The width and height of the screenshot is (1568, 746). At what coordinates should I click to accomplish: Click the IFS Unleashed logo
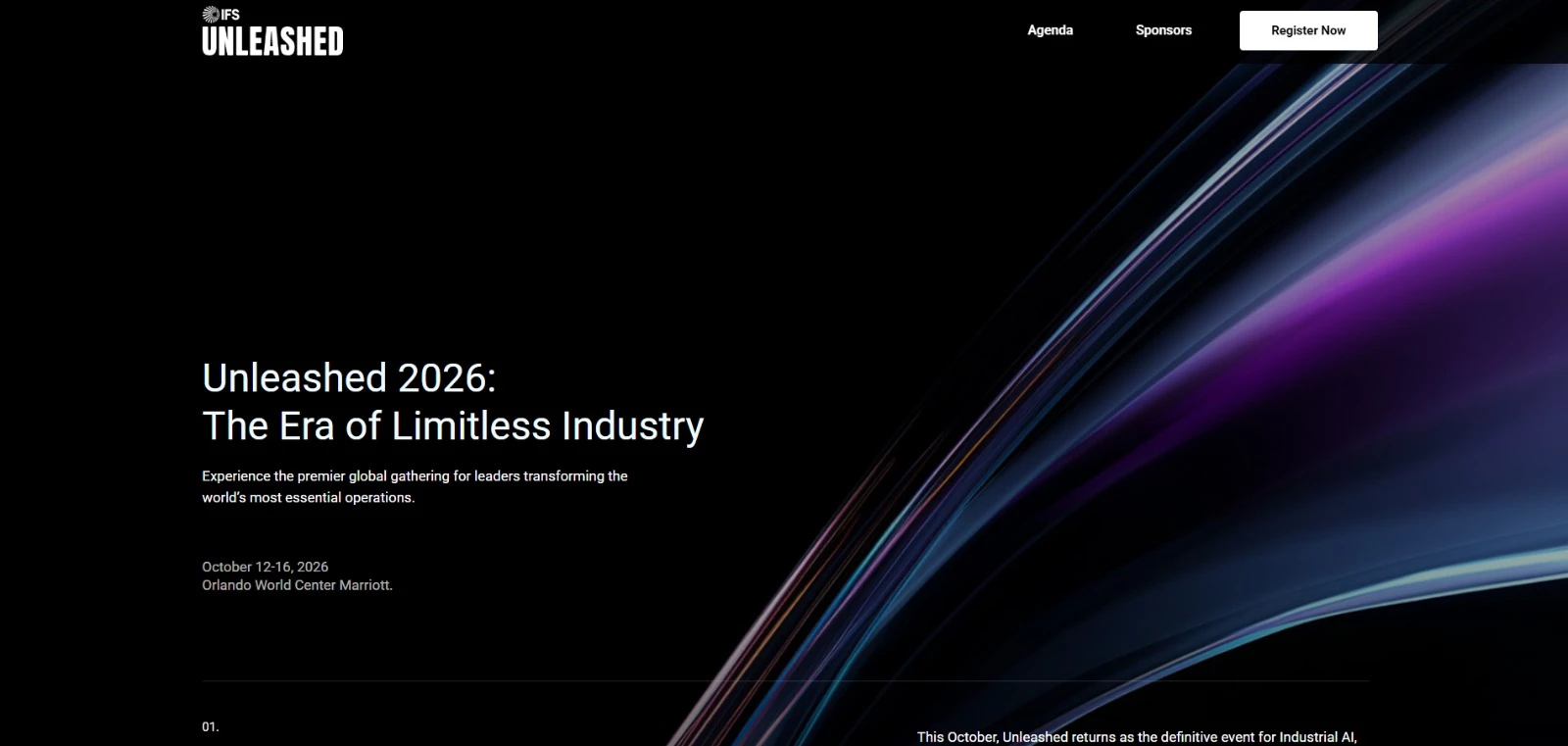(272, 30)
